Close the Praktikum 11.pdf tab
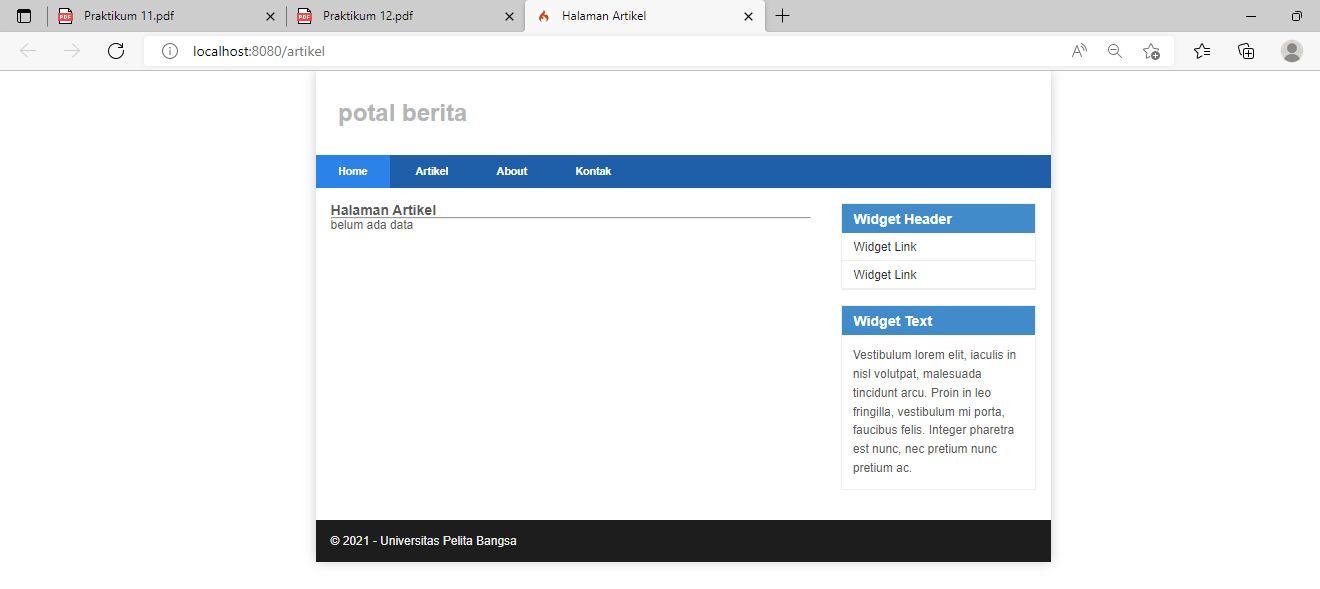Viewport: 1320px width, 589px height. point(268,15)
